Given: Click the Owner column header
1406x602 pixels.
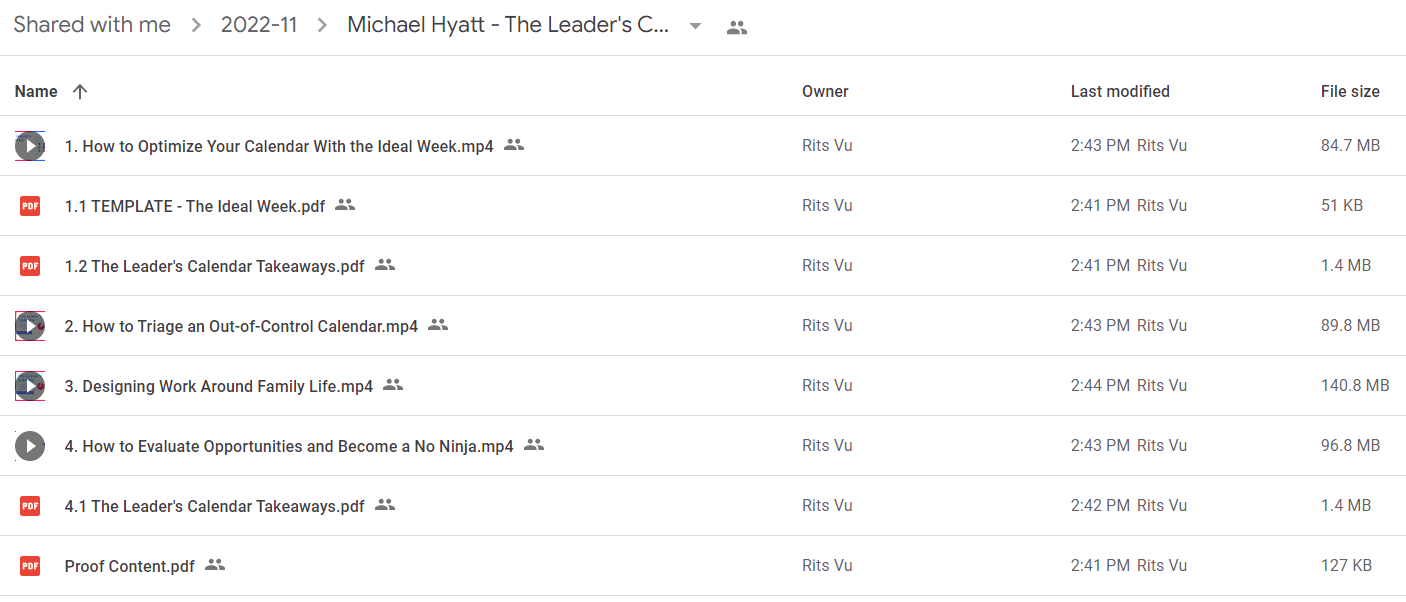Looking at the screenshot, I should pyautogui.click(x=825, y=91).
